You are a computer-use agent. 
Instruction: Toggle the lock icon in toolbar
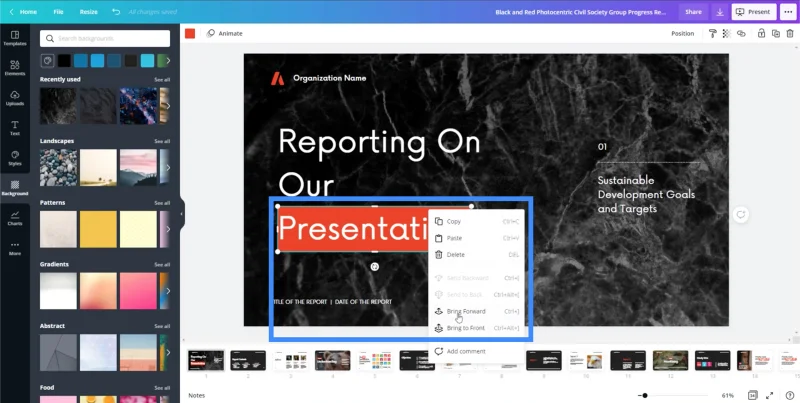[x=761, y=34]
